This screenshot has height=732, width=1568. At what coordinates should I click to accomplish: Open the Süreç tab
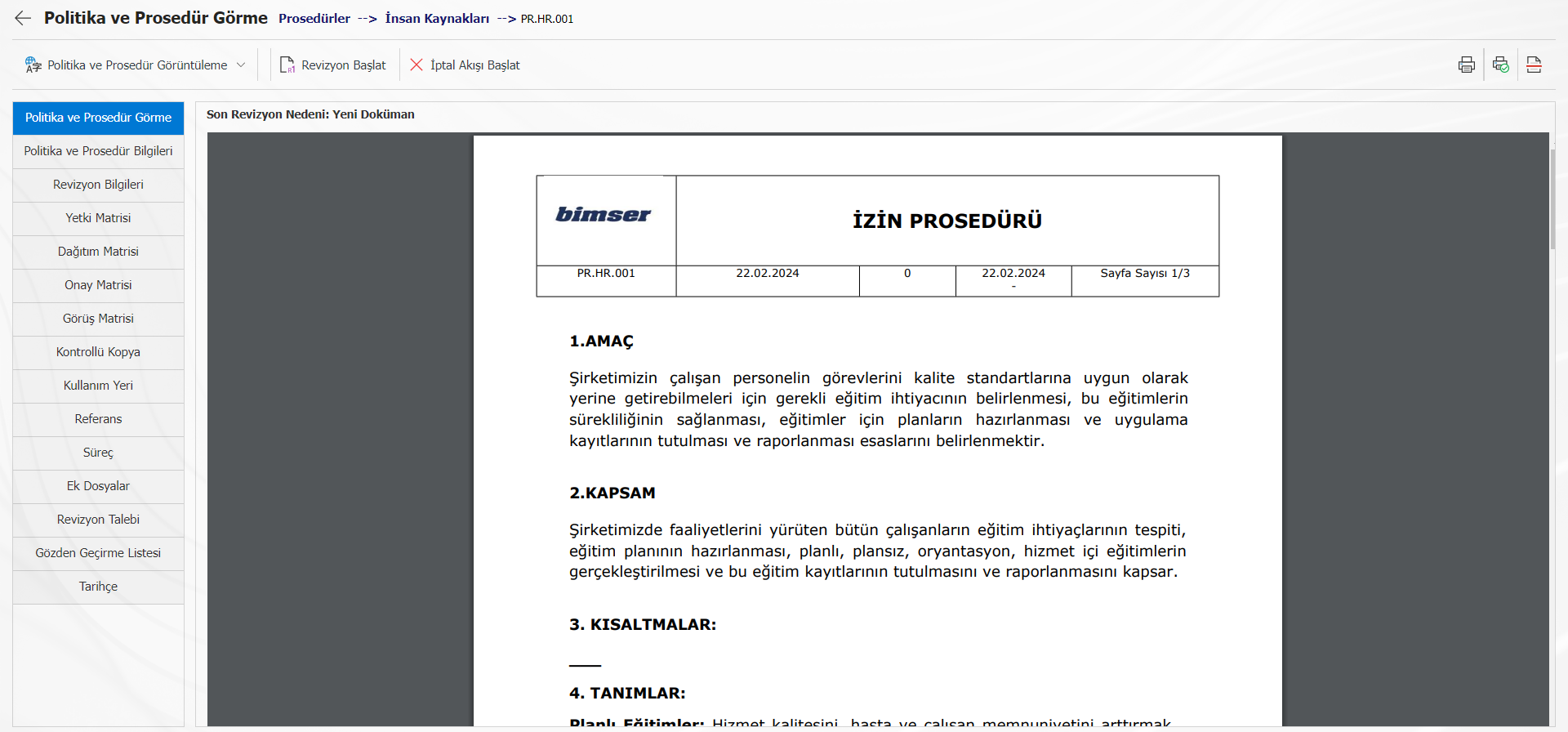click(x=98, y=453)
